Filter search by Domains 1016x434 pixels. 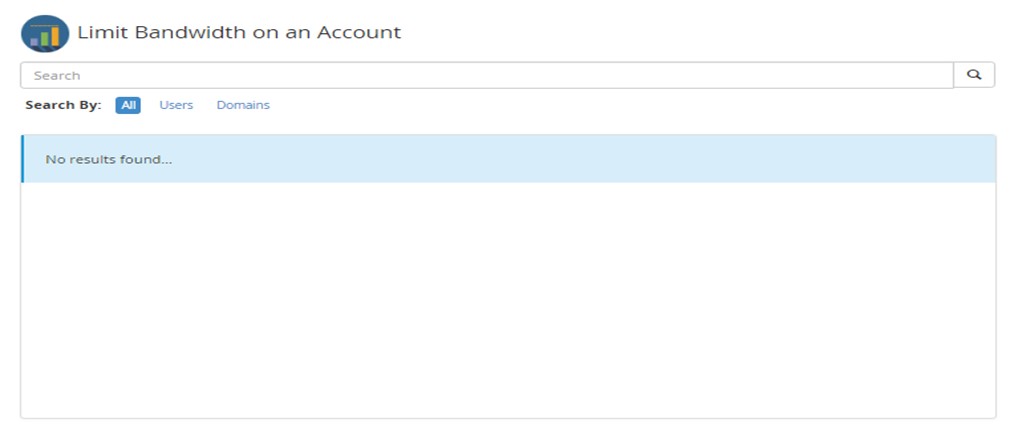coord(243,105)
